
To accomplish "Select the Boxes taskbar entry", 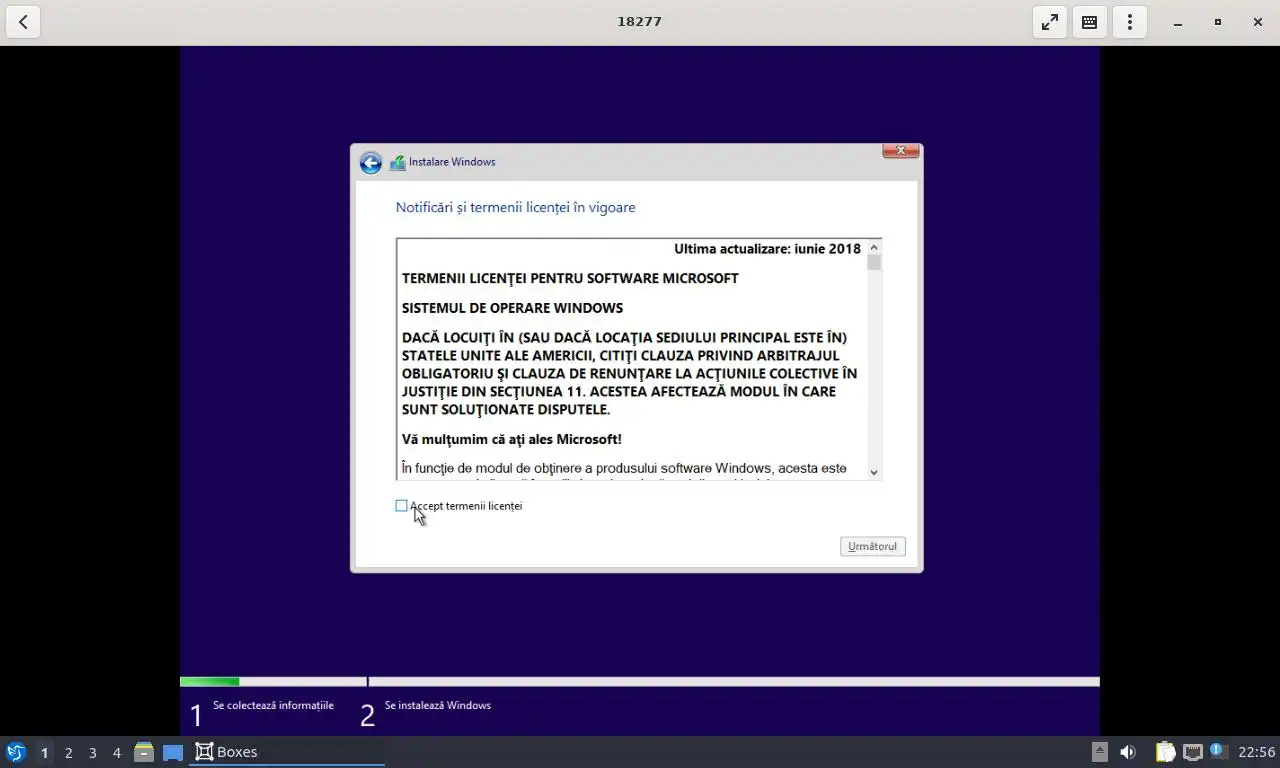I will tap(288, 752).
